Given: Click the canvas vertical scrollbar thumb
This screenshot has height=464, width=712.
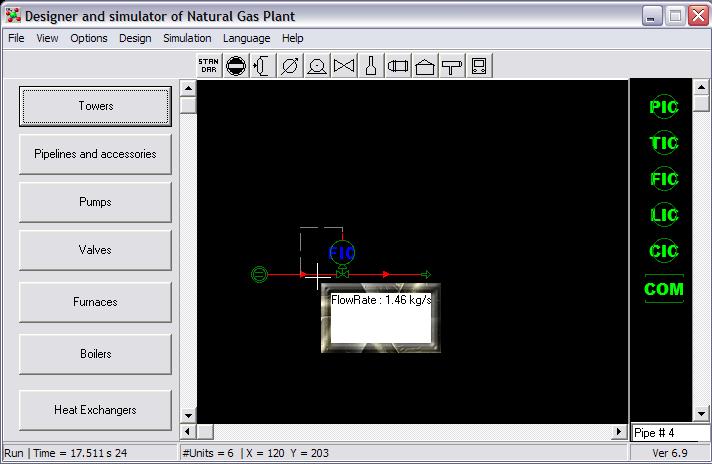Looking at the screenshot, I should click(x=188, y=105).
